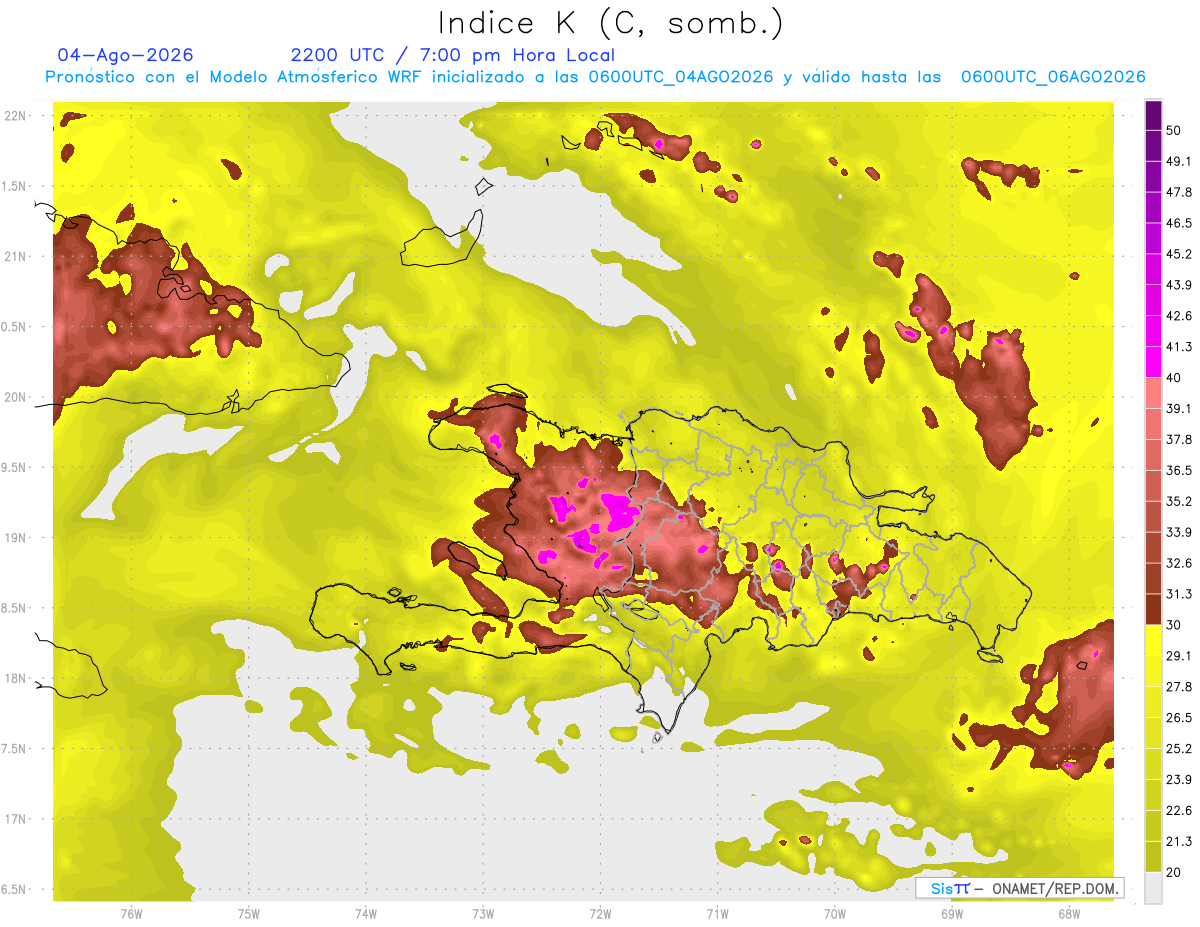Click the 72W longitude axis label

[x=600, y=913]
